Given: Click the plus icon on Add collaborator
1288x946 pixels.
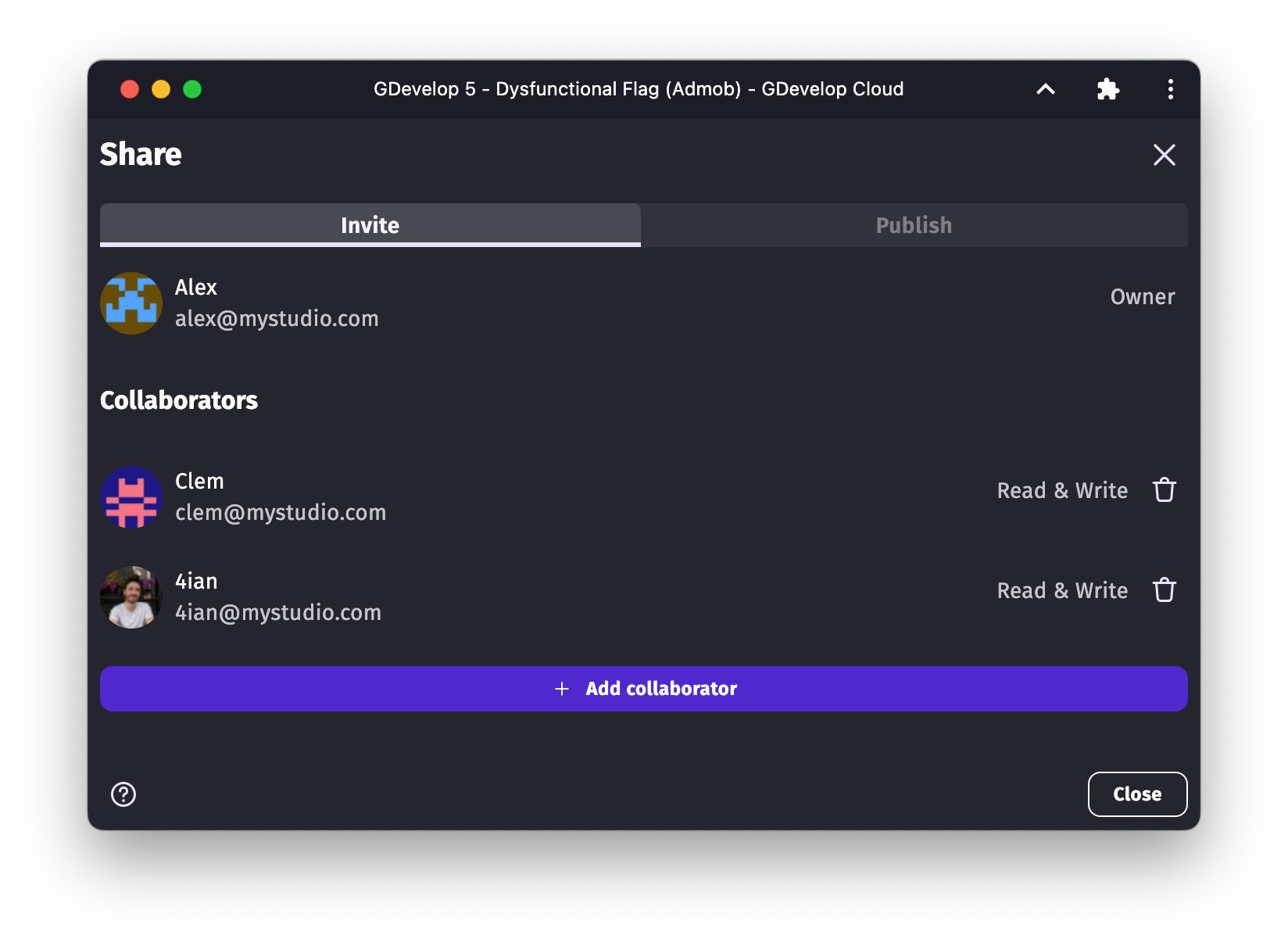Looking at the screenshot, I should 562,689.
